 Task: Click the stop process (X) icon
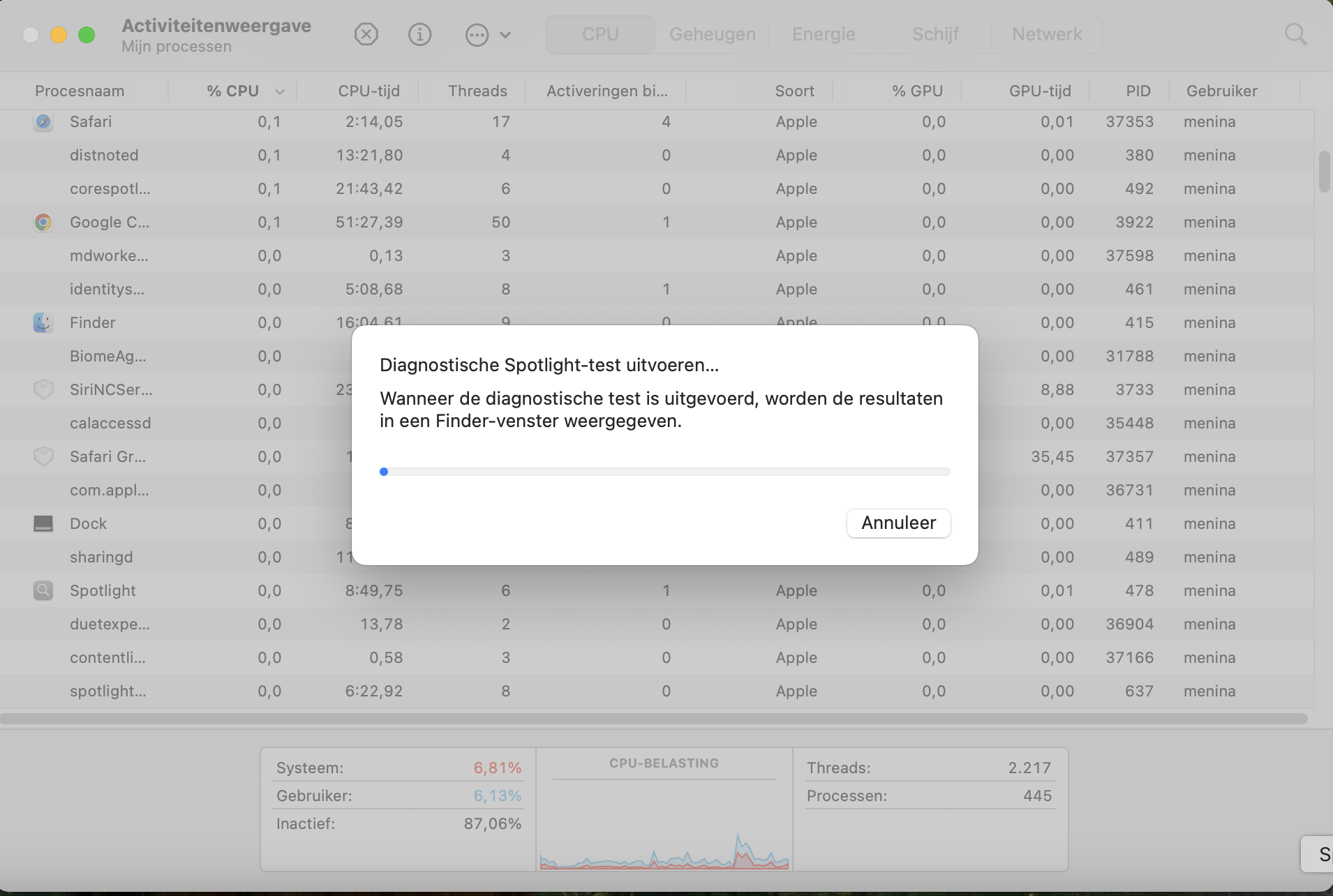tap(366, 33)
